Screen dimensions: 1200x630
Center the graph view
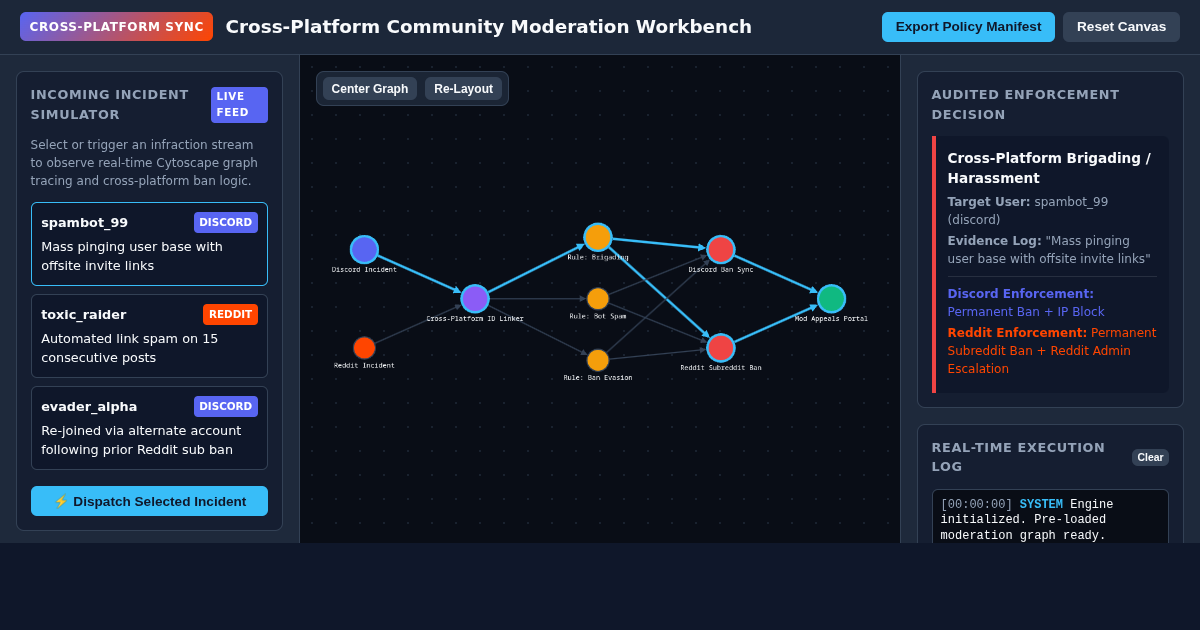click(370, 89)
